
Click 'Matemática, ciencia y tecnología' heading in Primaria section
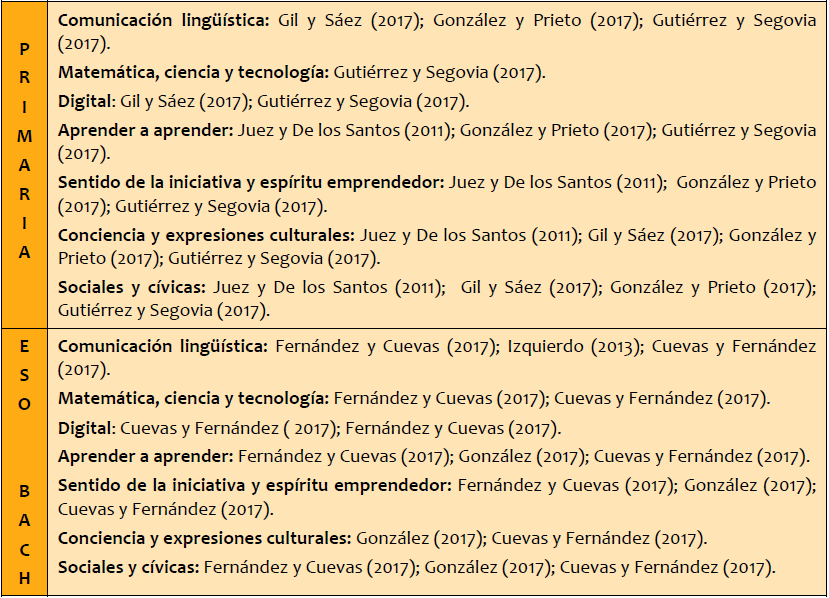click(191, 73)
